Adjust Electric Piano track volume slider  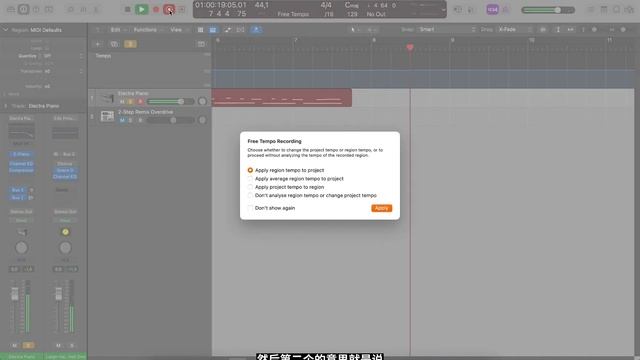pos(170,101)
